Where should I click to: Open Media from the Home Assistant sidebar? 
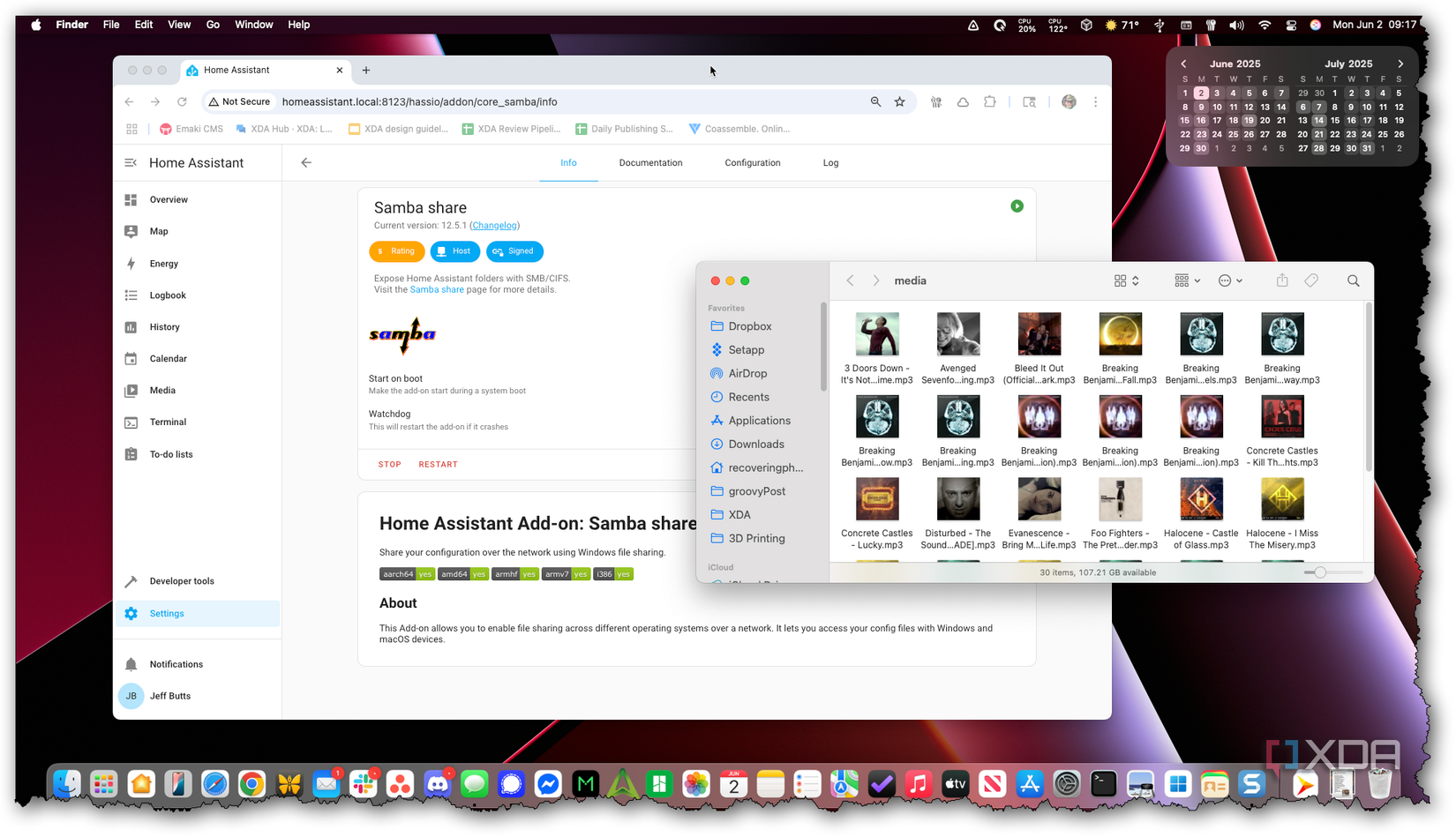point(162,390)
